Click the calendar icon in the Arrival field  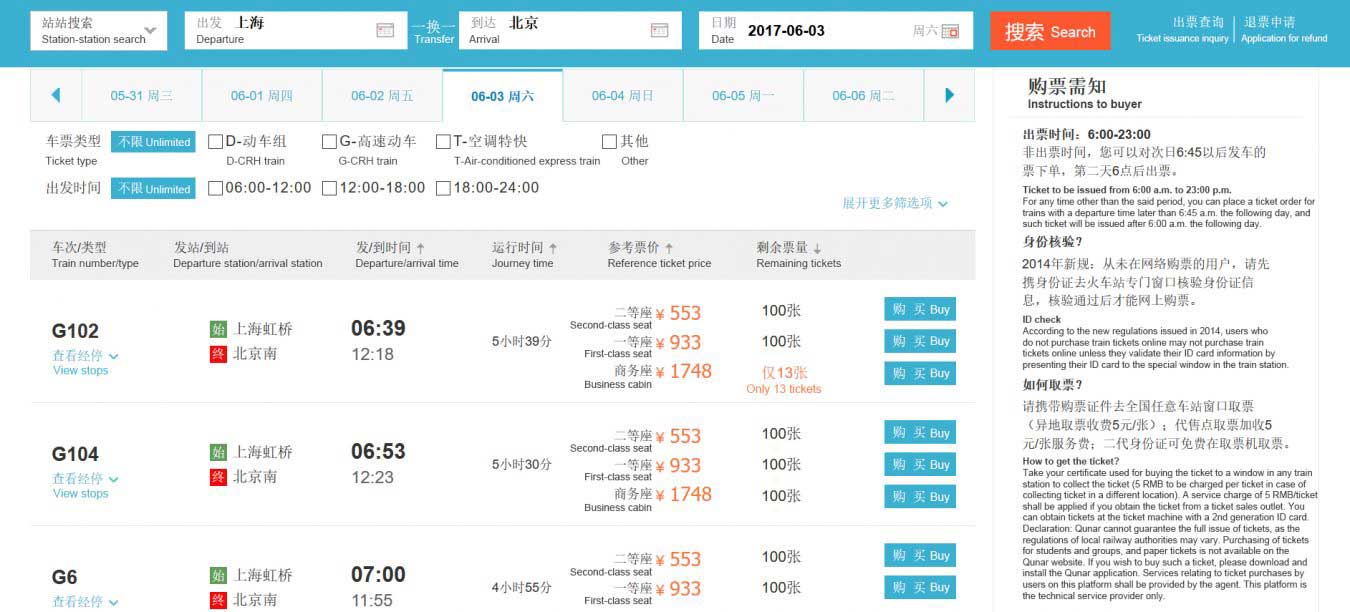coord(659,31)
